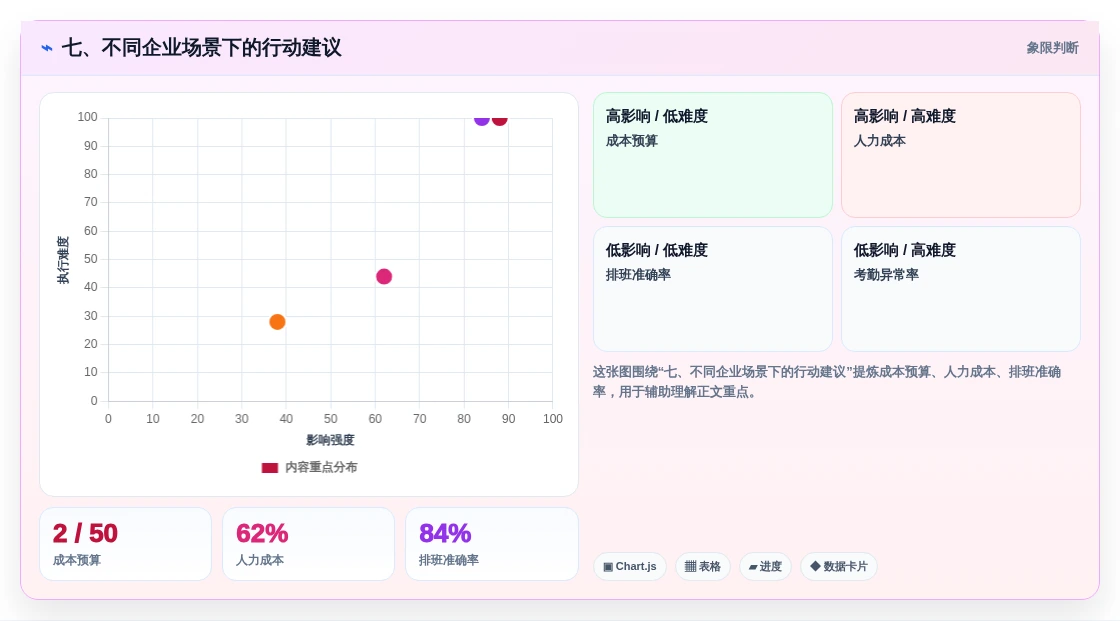Click the 2 / 50 成本预算 data card
This screenshot has width=1120, height=621.
(x=126, y=544)
